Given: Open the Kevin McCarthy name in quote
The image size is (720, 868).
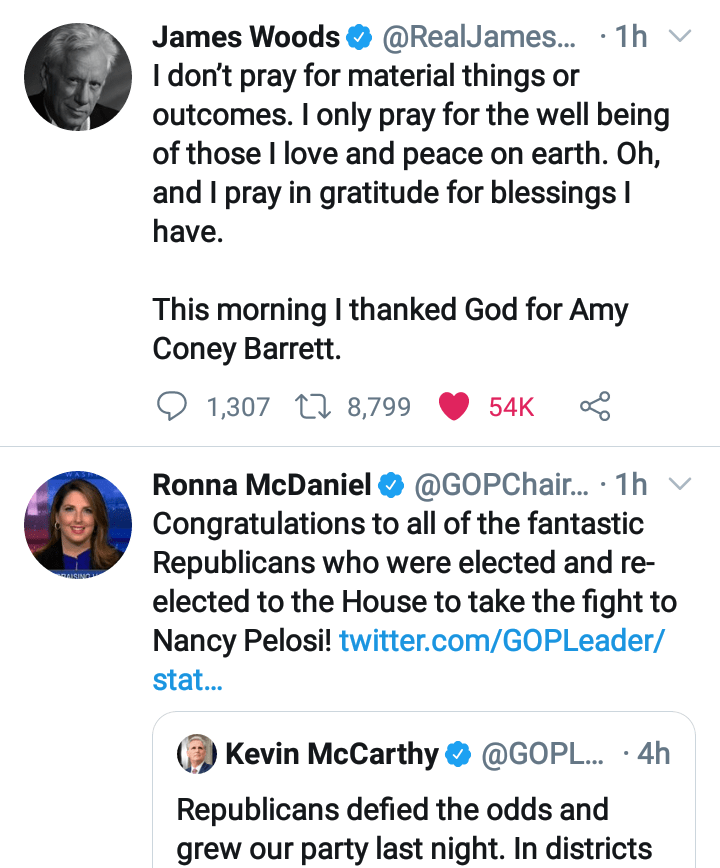Looking at the screenshot, I should pyautogui.click(x=331, y=754).
